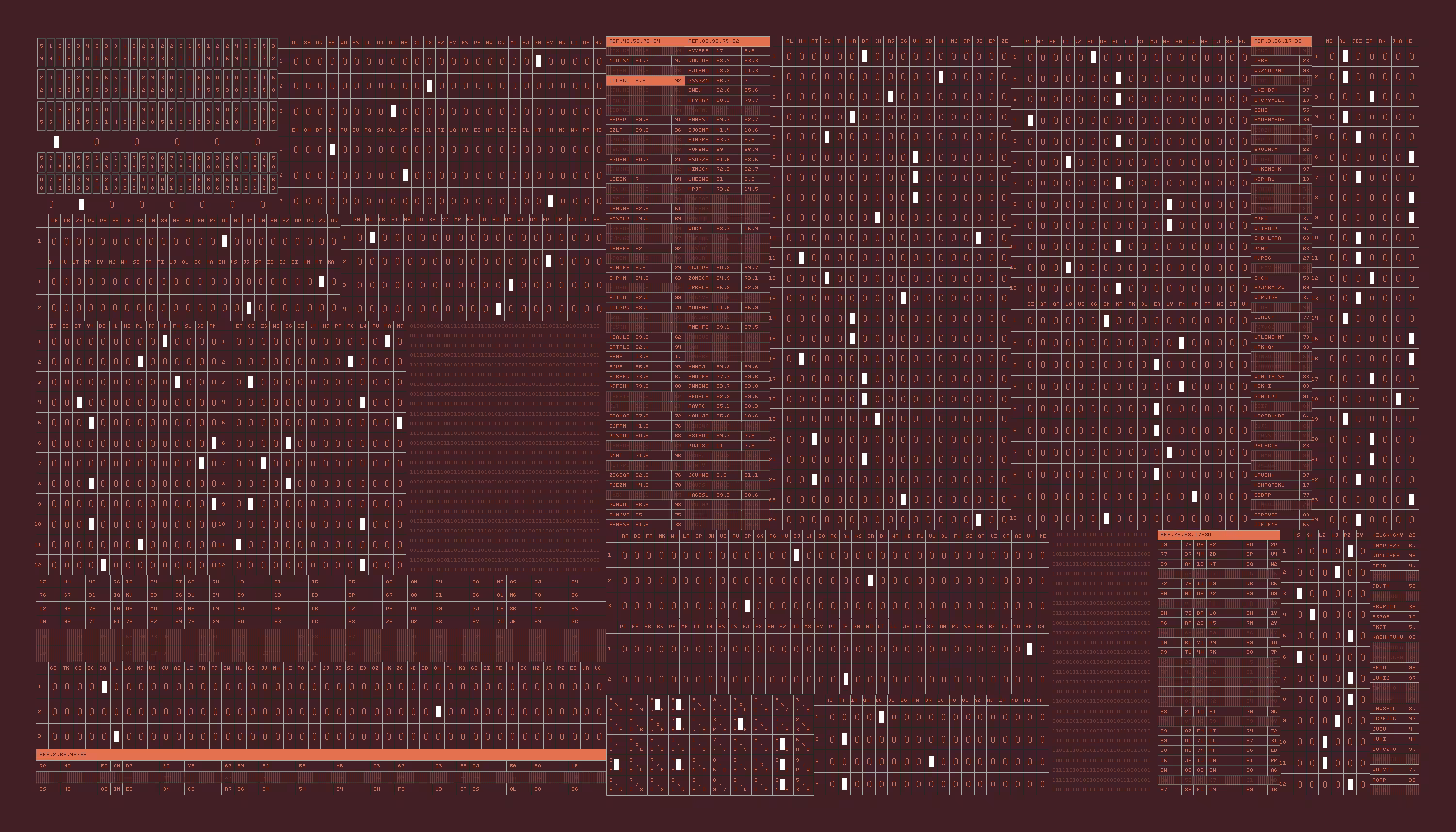Select the REF.2.69.49-65 banner

pyautogui.click(x=320, y=754)
